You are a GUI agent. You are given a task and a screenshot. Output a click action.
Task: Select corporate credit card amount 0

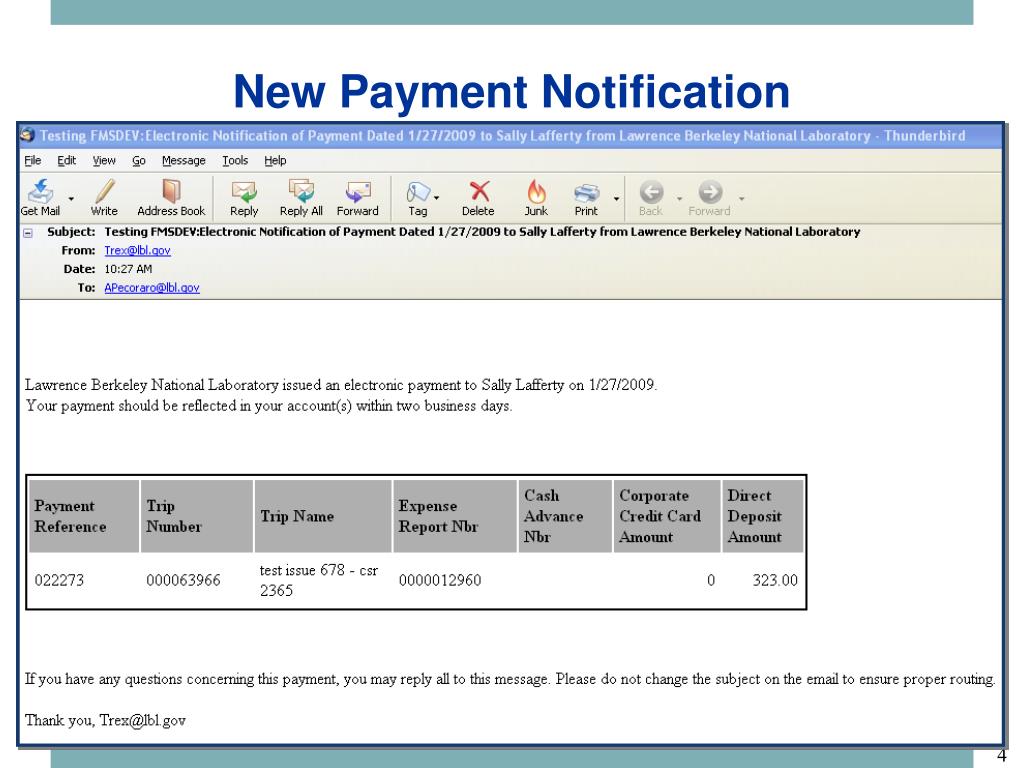[711, 580]
